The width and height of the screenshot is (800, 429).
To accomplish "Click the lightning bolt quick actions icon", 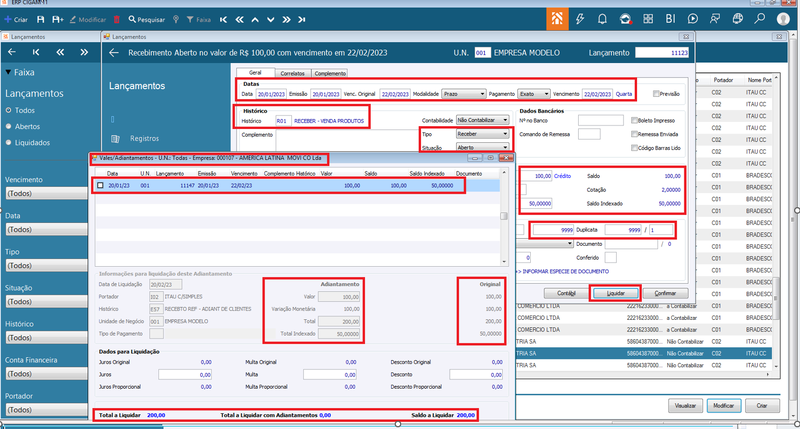I will [580, 19].
